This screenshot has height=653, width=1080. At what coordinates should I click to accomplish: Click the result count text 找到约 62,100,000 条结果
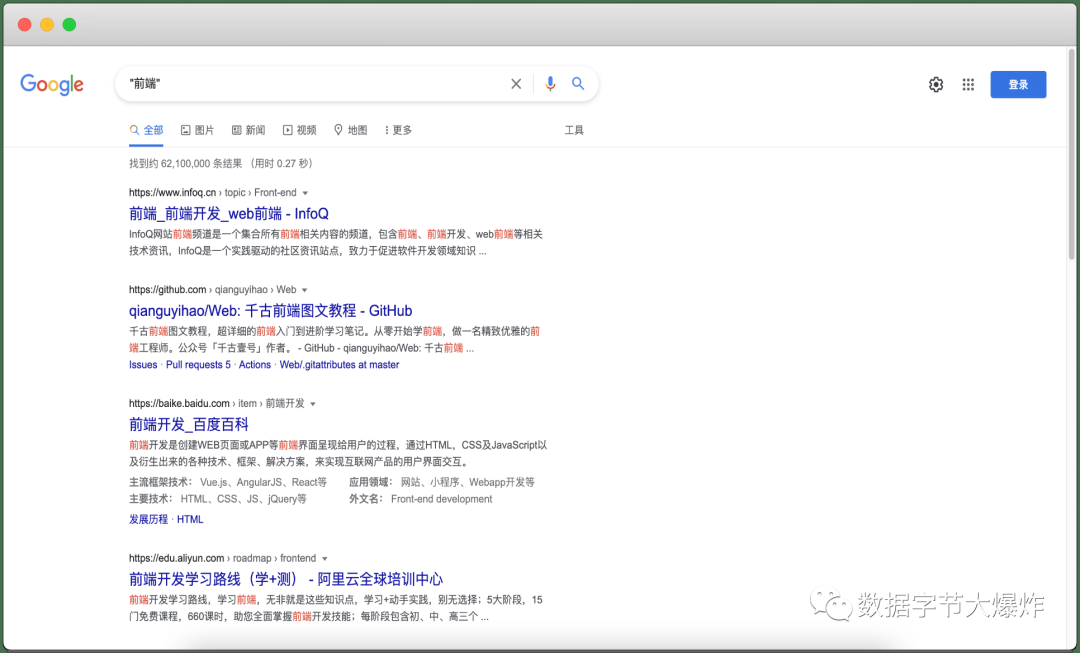pos(185,163)
